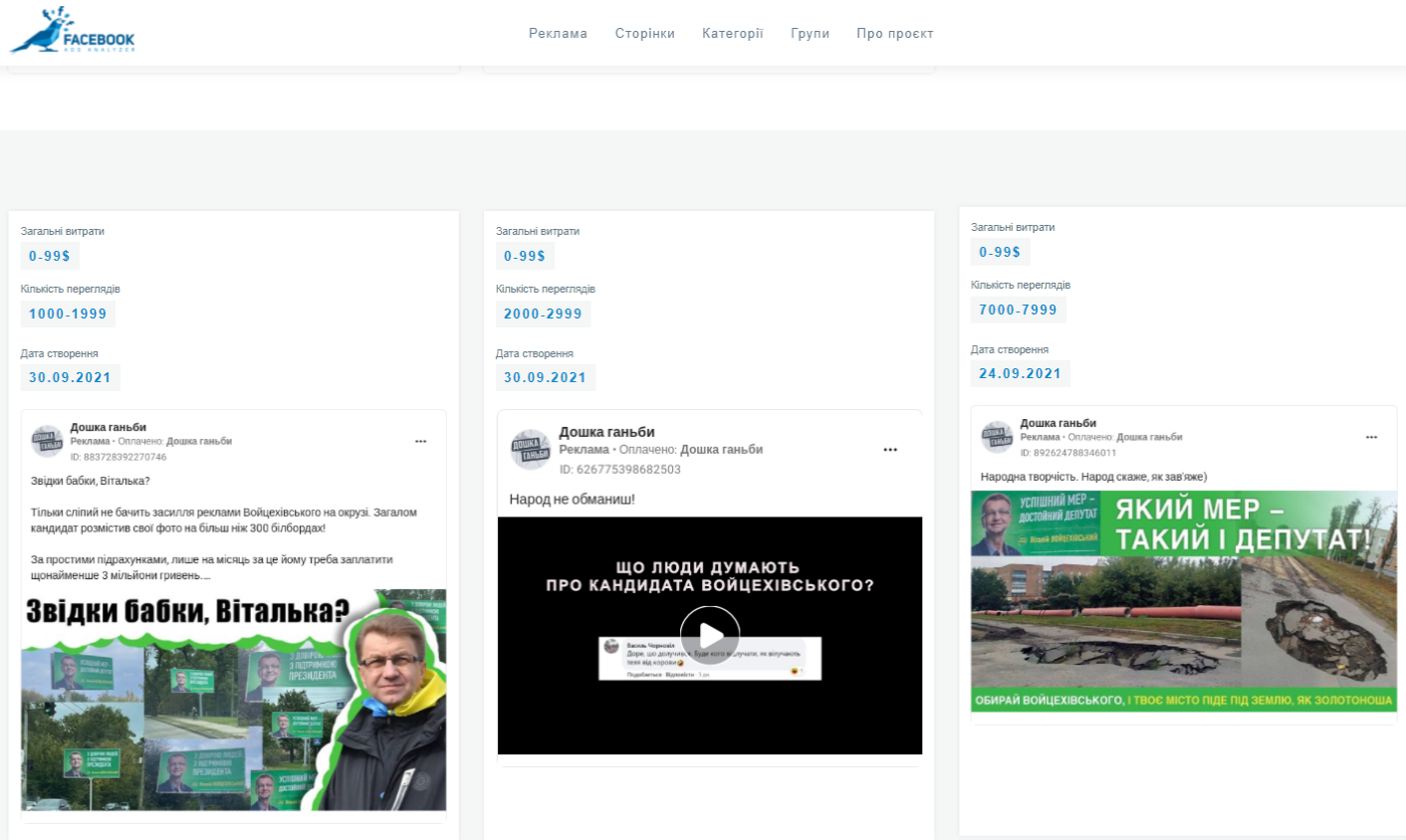The width and height of the screenshot is (1406, 840).
Task: Select the 7000-7999 view count badge
Action: (1018, 310)
